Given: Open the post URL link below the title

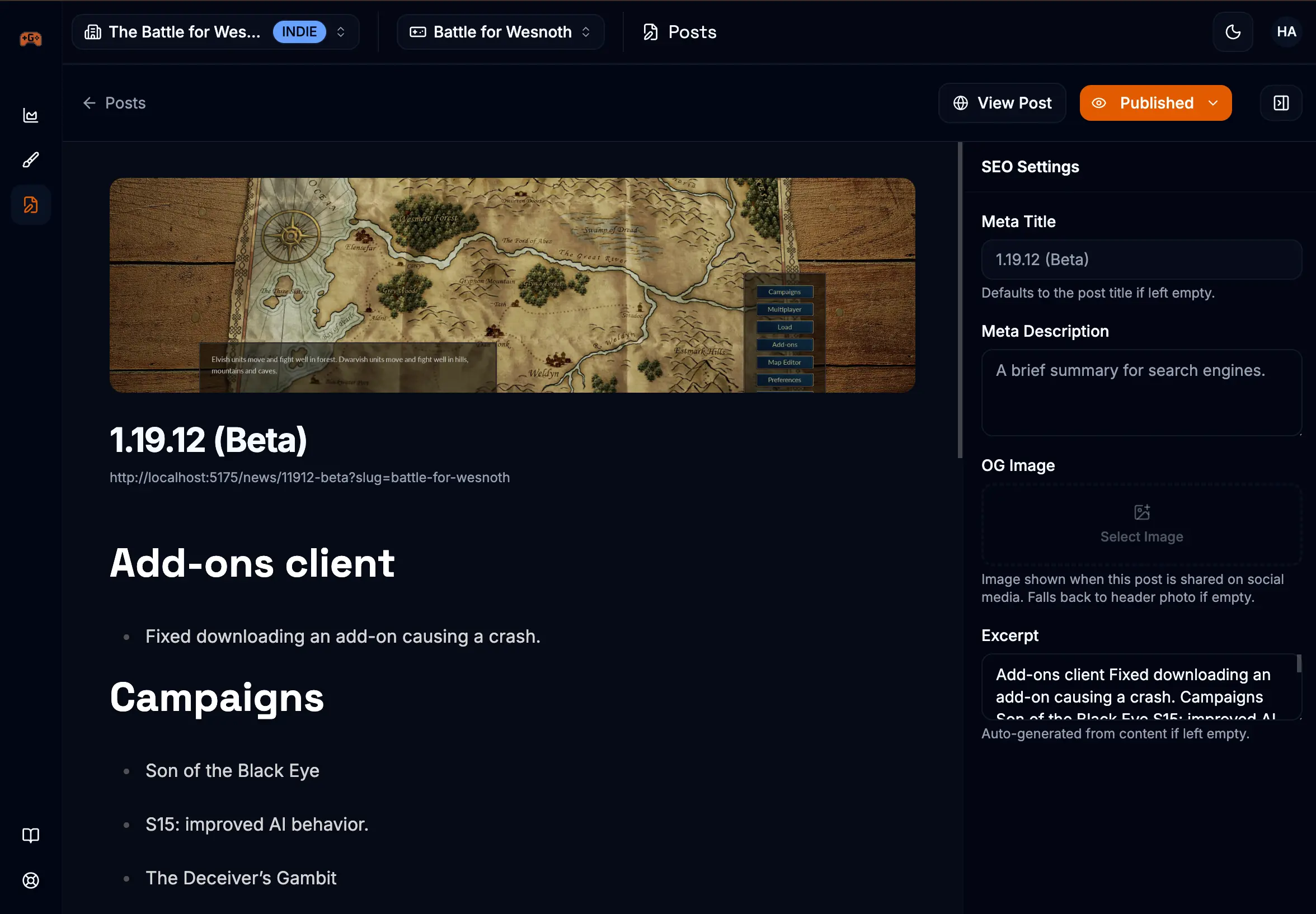Looking at the screenshot, I should [309, 477].
